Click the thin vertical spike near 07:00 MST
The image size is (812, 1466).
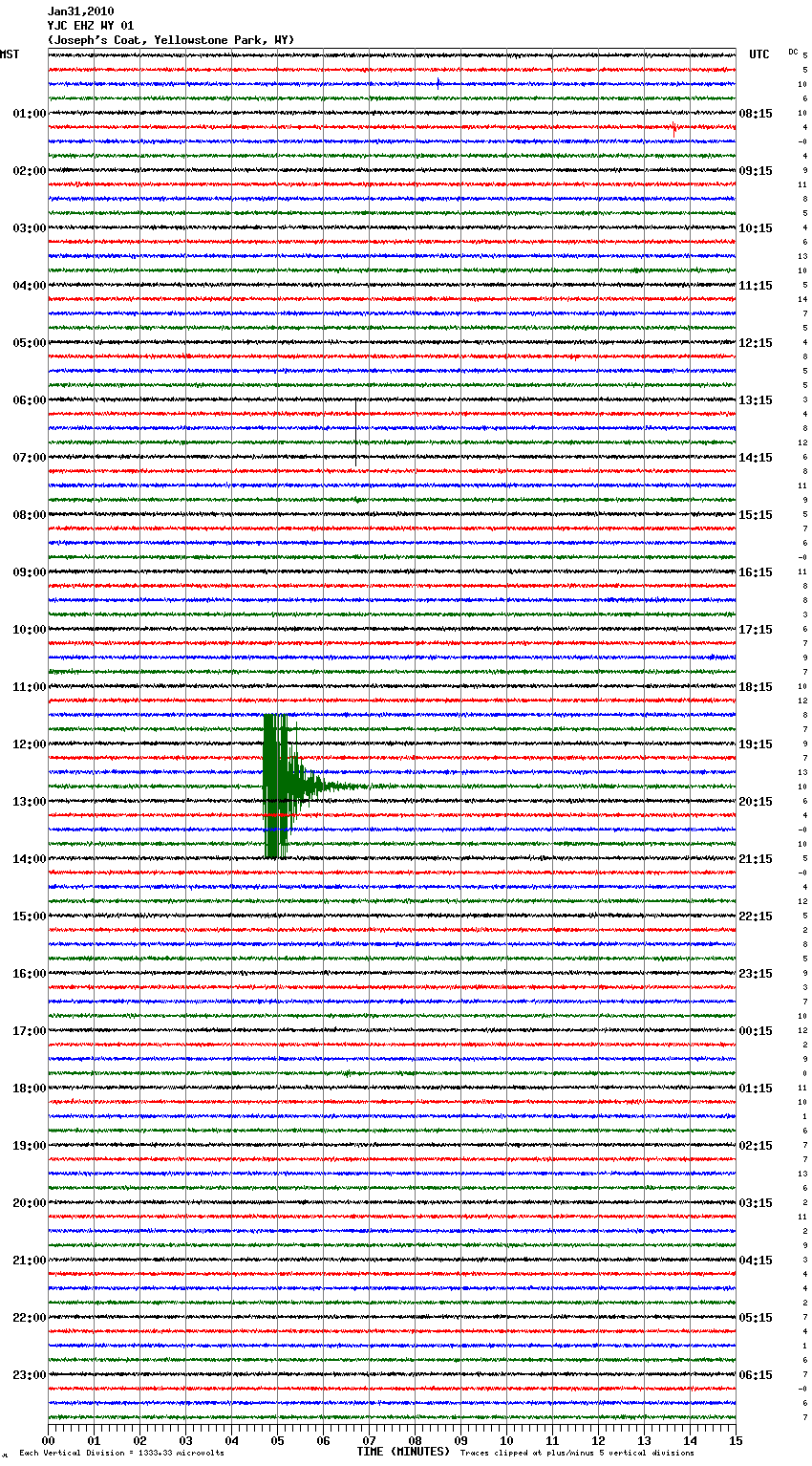(x=356, y=432)
